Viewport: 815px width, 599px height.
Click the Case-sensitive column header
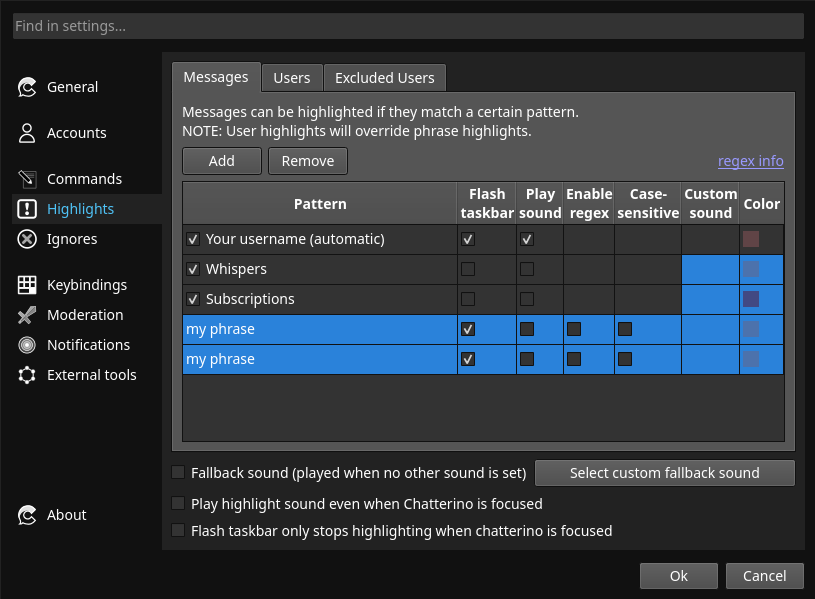pyautogui.click(x=648, y=204)
